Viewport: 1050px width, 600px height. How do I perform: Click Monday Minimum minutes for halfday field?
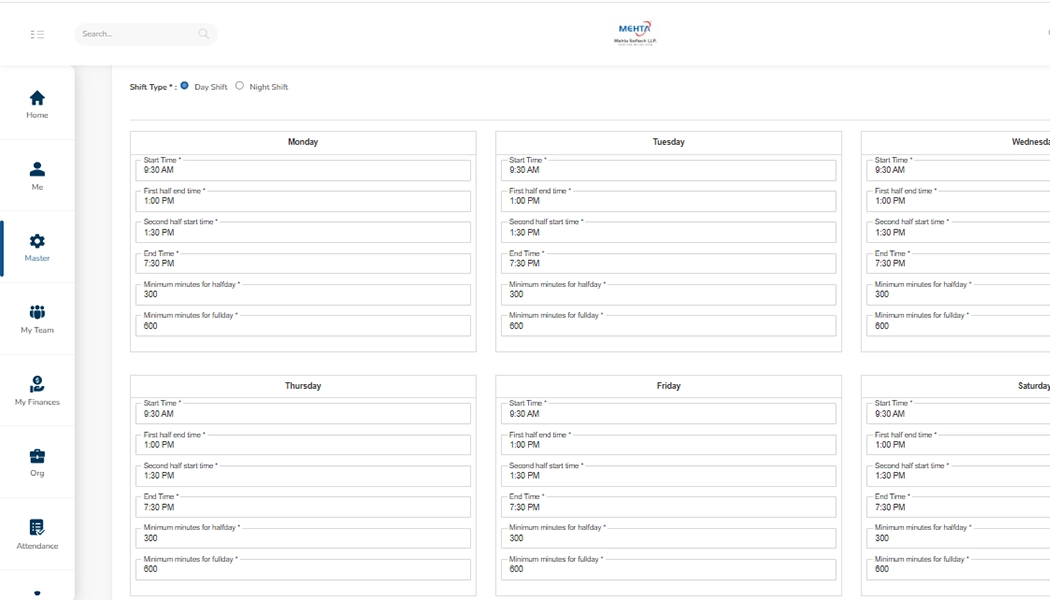coord(303,295)
